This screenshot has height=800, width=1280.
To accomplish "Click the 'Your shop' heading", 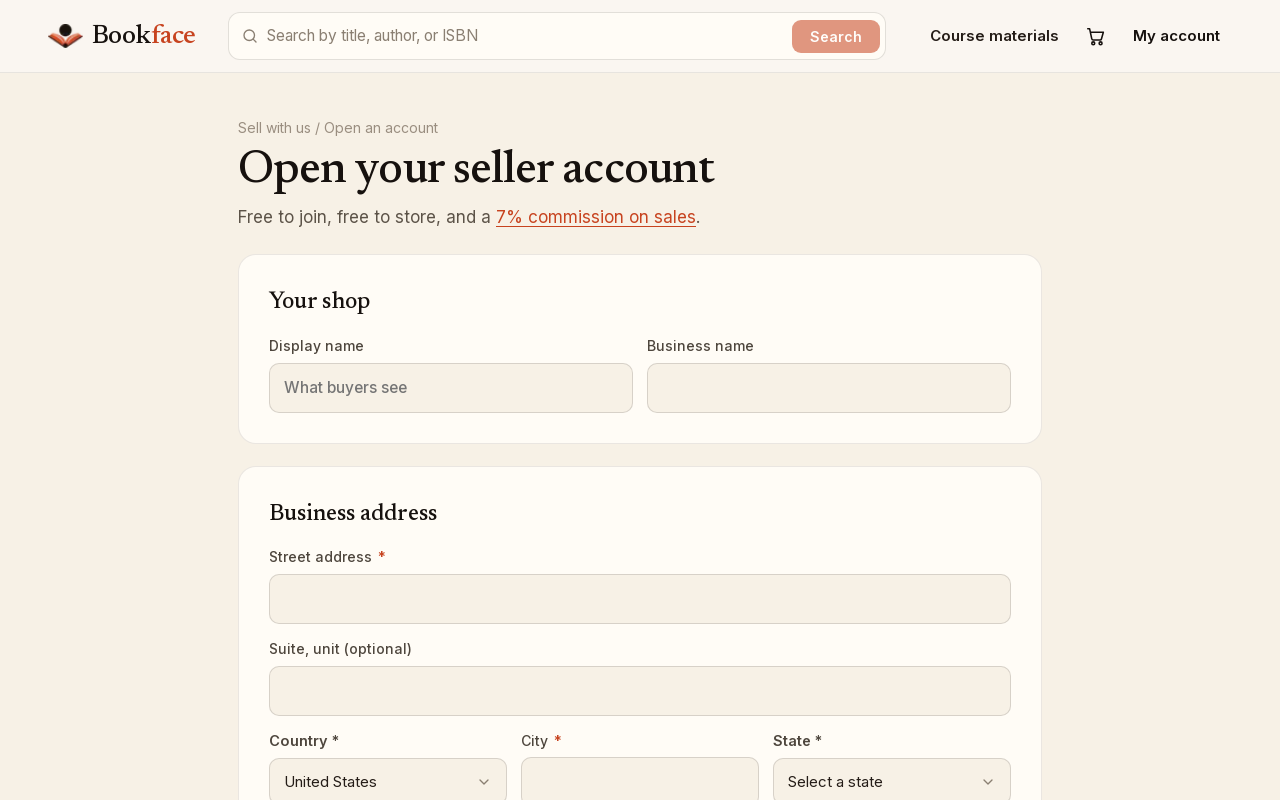I will coord(319,301).
